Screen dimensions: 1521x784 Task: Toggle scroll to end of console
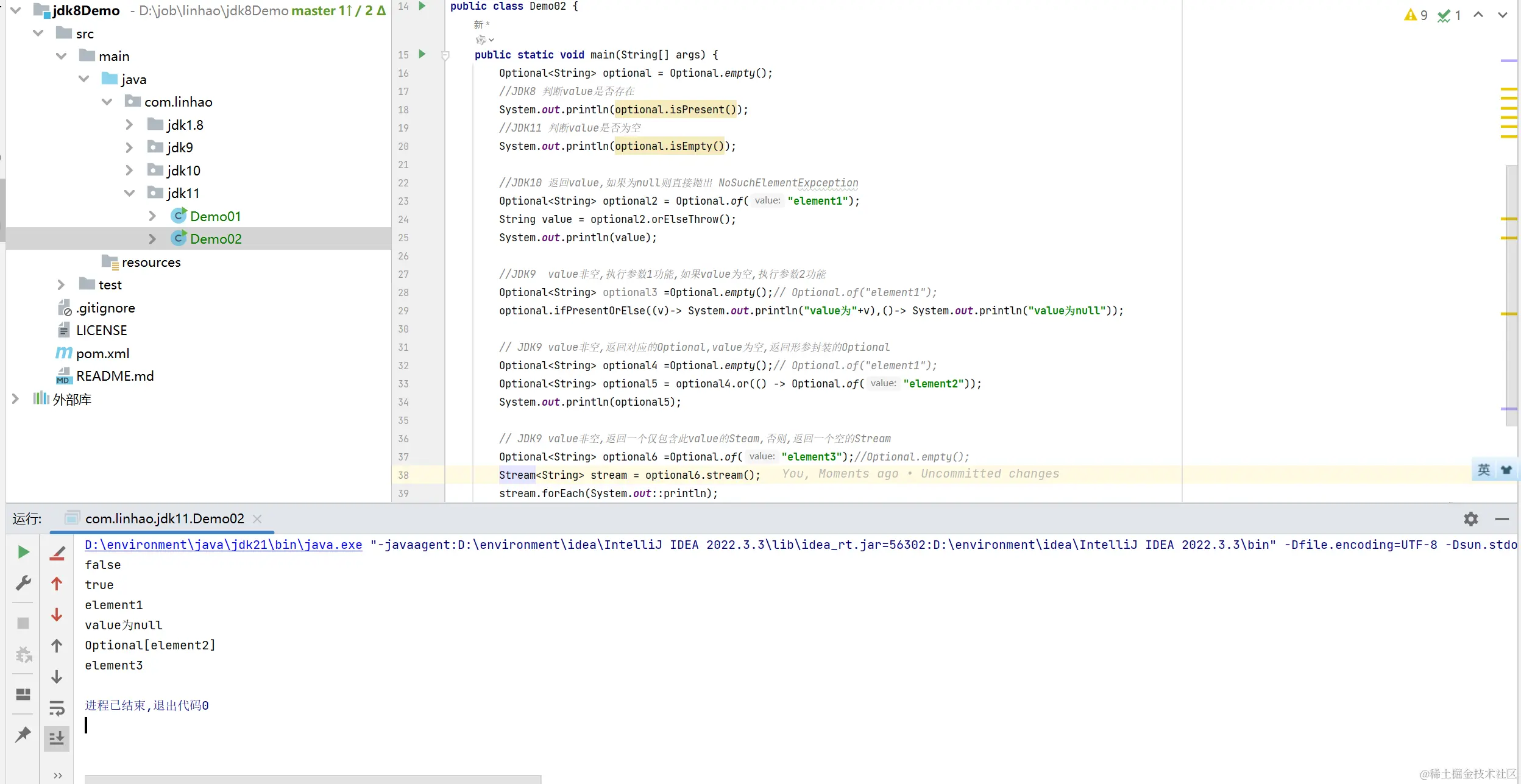coord(57,738)
